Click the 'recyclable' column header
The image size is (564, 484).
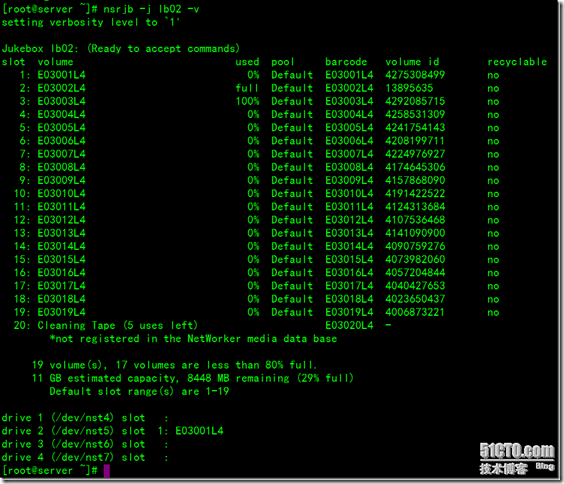pyautogui.click(x=517, y=62)
